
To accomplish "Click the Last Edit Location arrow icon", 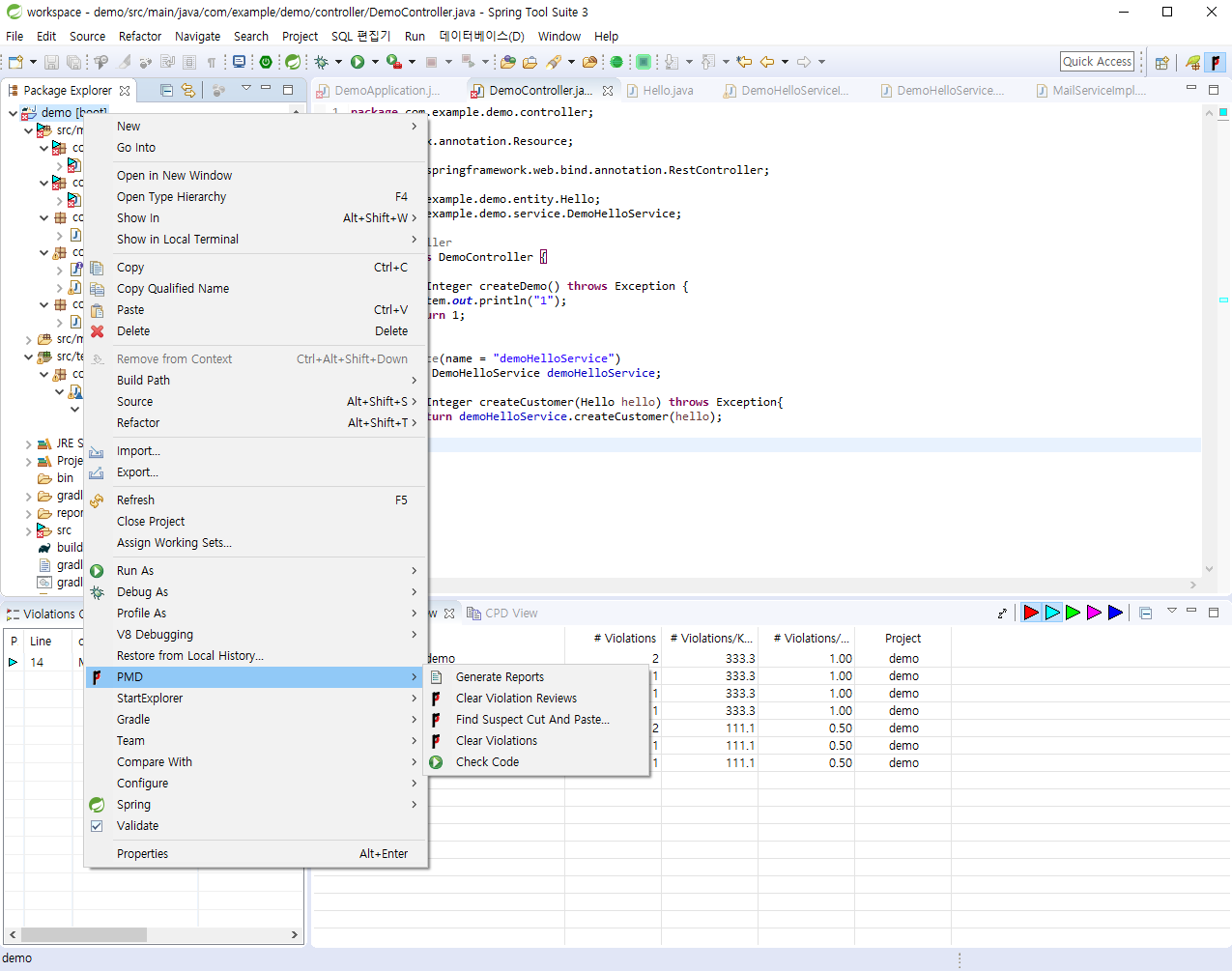I will 744,62.
